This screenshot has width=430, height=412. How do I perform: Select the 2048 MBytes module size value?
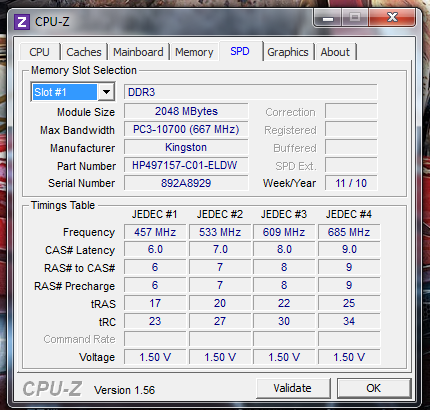point(186,111)
